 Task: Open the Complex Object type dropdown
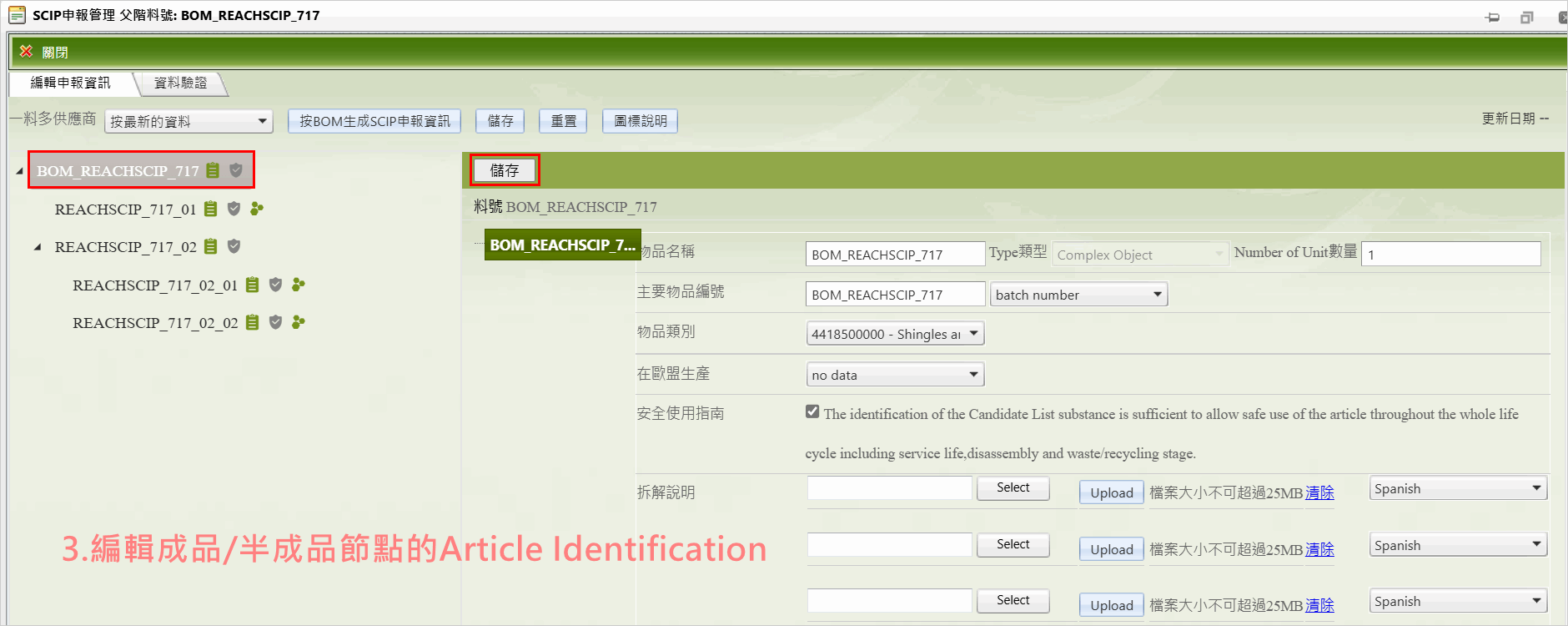pyautogui.click(x=1140, y=255)
